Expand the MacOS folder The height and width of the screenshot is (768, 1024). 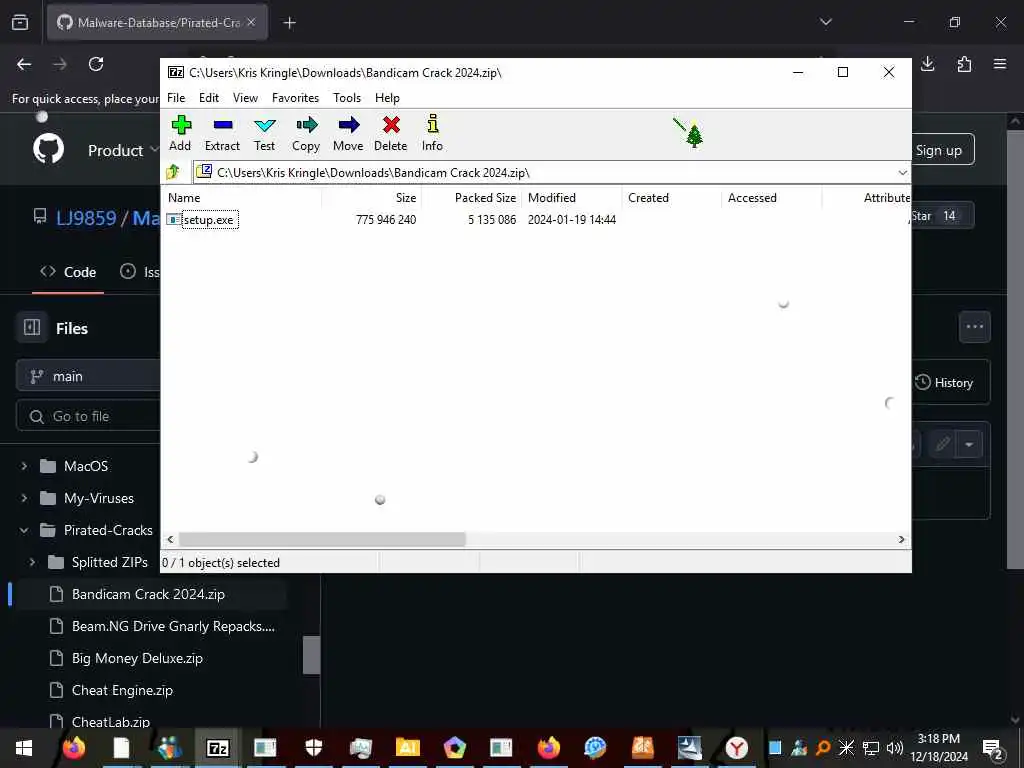pos(24,466)
